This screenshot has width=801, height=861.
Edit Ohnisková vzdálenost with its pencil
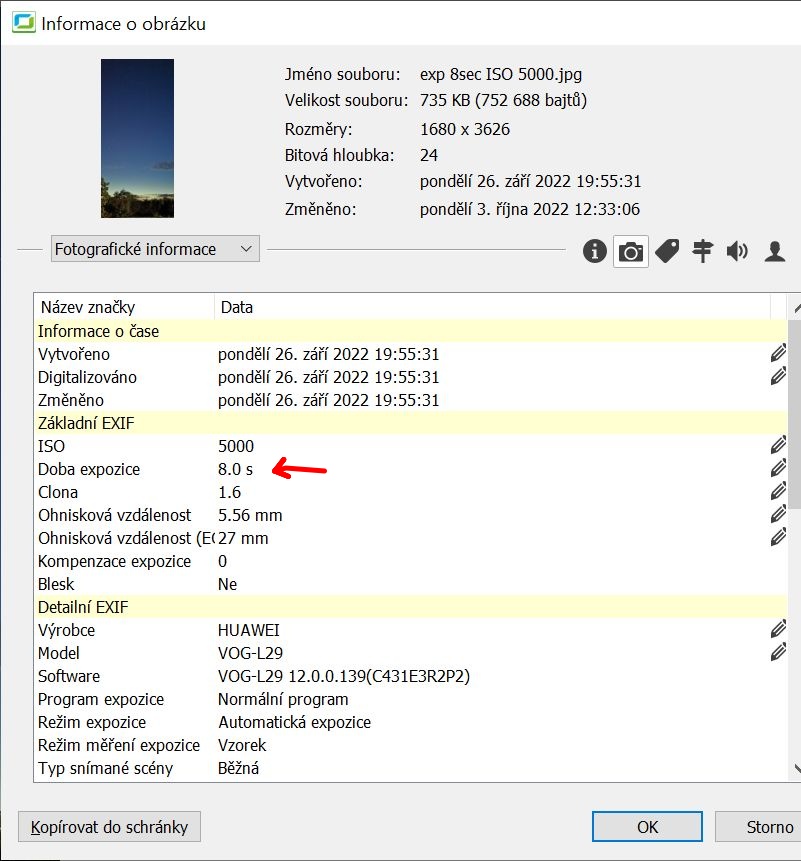point(779,514)
